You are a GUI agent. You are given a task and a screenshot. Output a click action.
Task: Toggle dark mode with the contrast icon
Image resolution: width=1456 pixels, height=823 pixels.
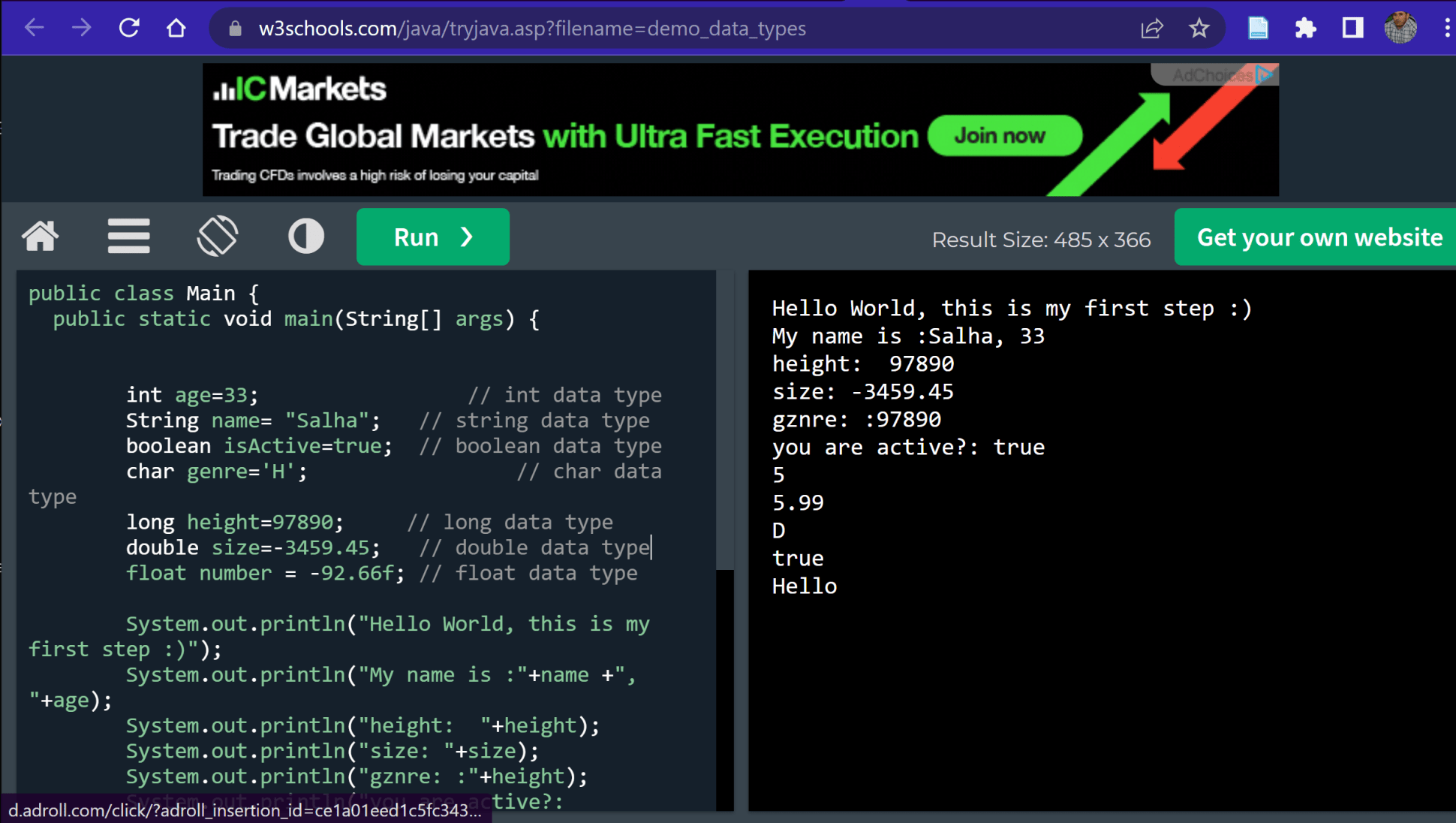[x=306, y=236]
